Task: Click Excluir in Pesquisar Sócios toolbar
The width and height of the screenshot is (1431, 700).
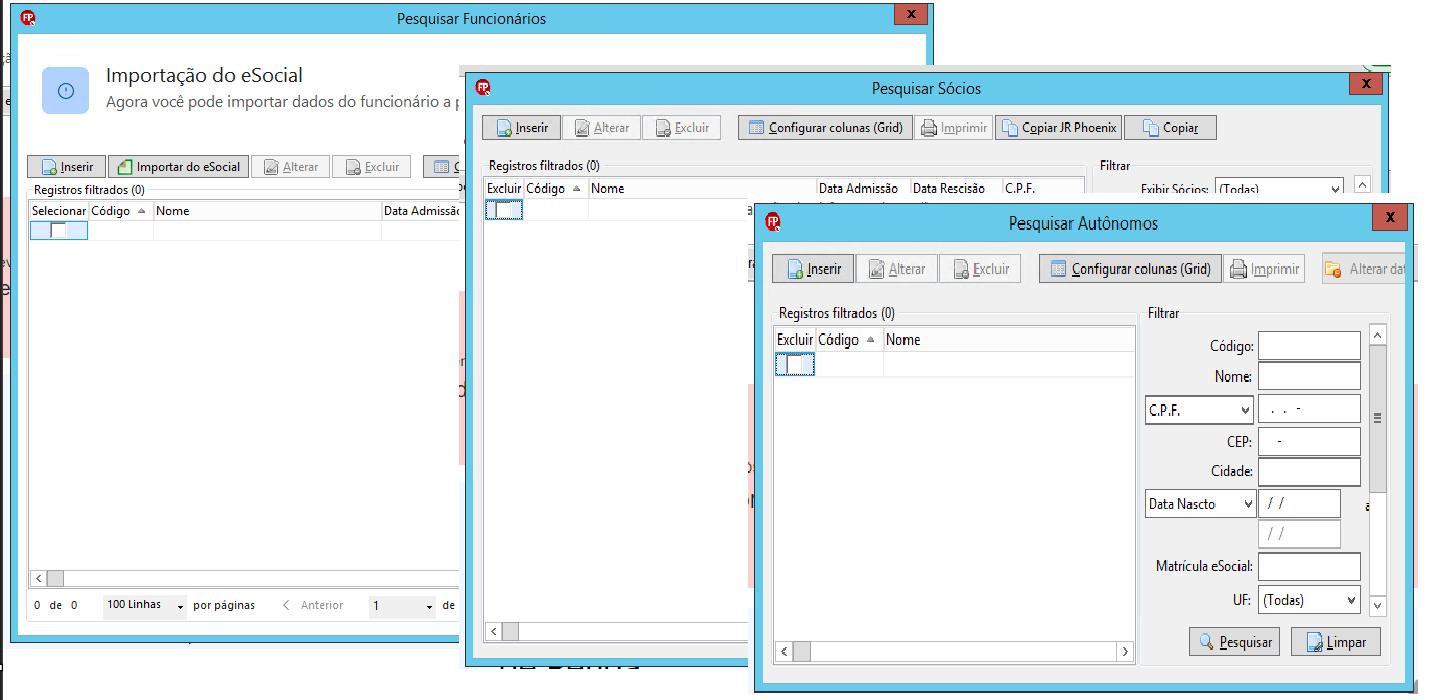Action: pos(681,128)
